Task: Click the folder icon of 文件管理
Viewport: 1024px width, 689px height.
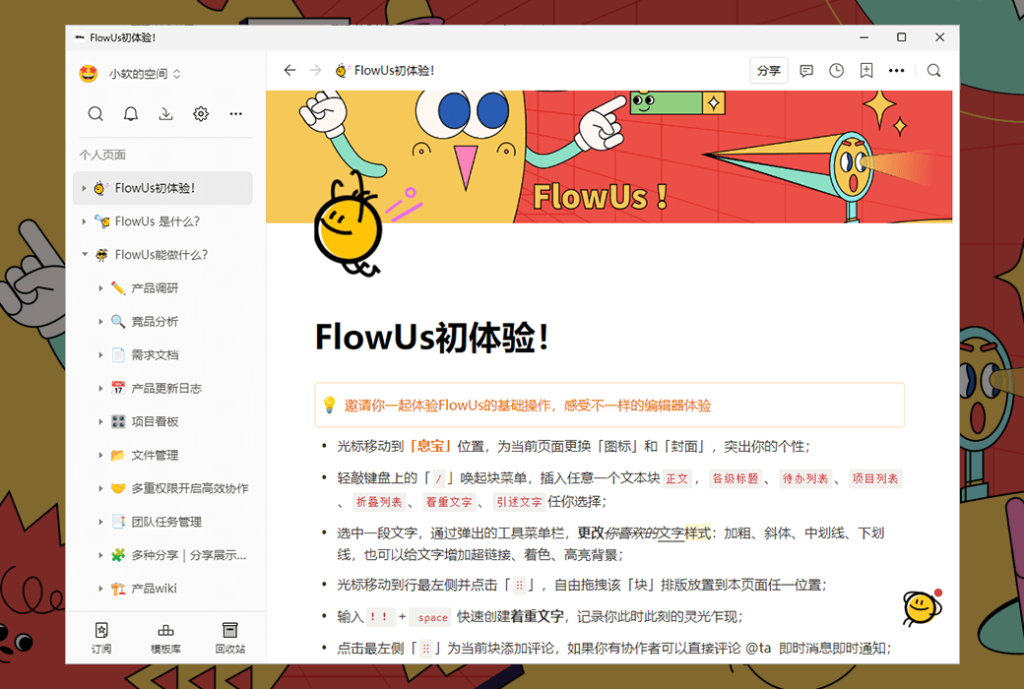Action: 118,455
